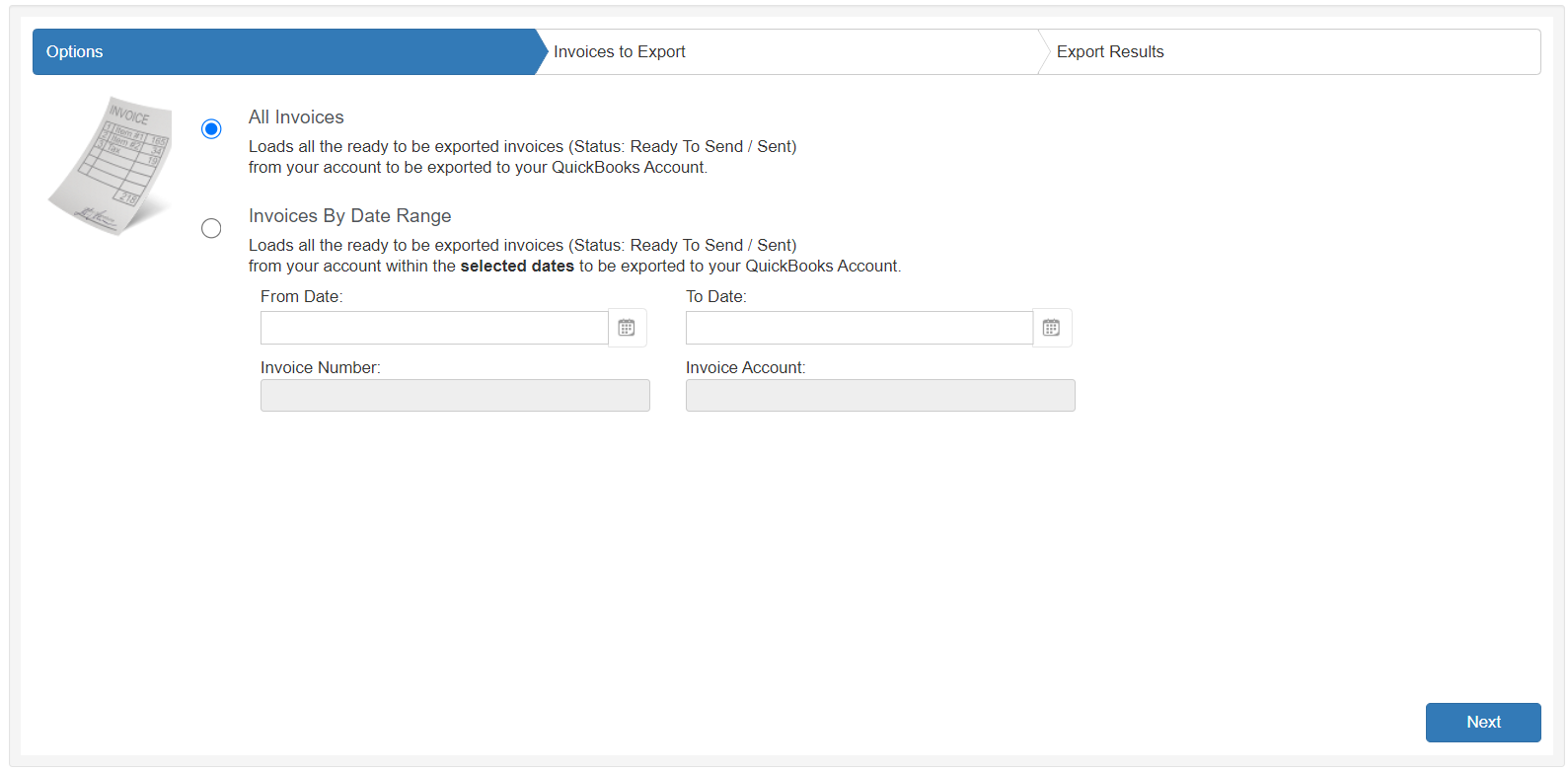Open the To Date calendar picker
The image size is (1568, 772).
(1052, 328)
